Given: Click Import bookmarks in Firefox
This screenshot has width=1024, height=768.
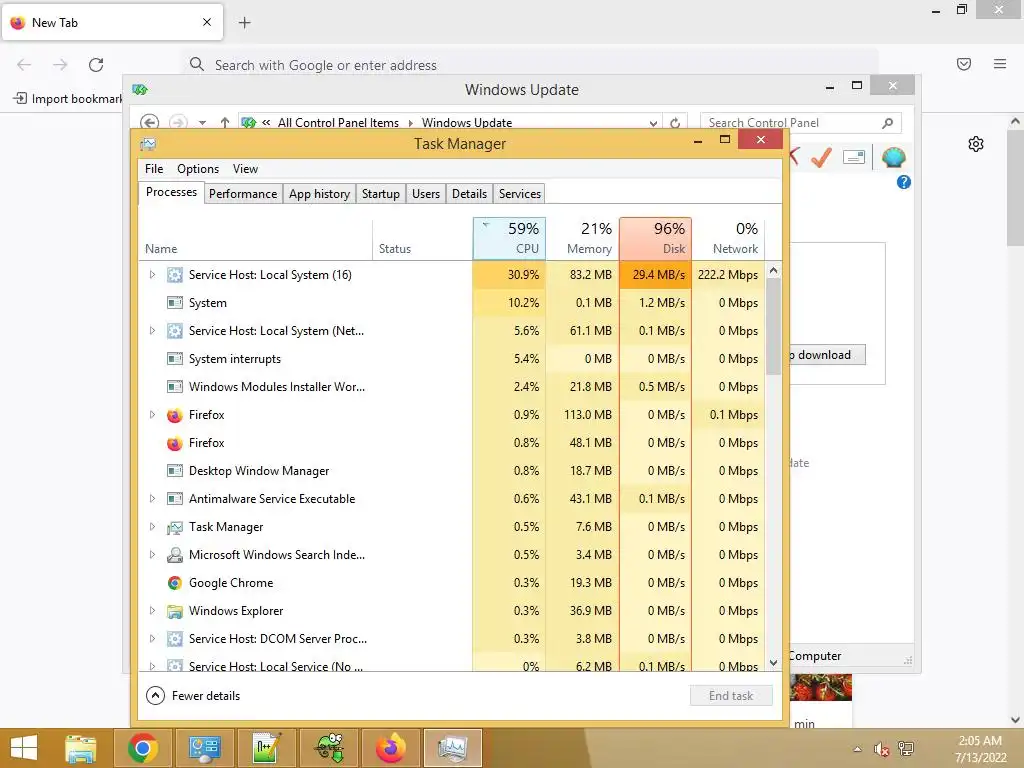Looking at the screenshot, I should (68, 99).
